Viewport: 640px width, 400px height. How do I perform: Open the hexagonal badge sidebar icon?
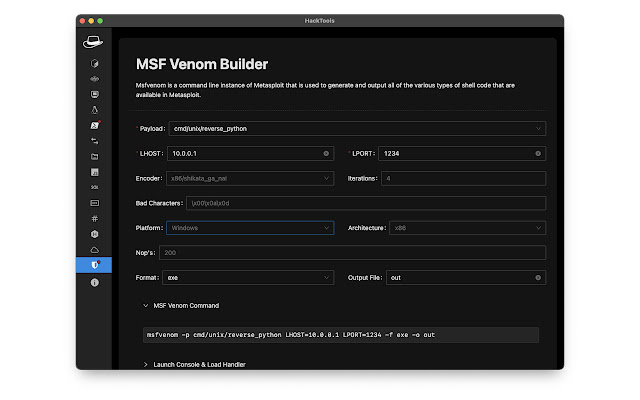click(94, 234)
